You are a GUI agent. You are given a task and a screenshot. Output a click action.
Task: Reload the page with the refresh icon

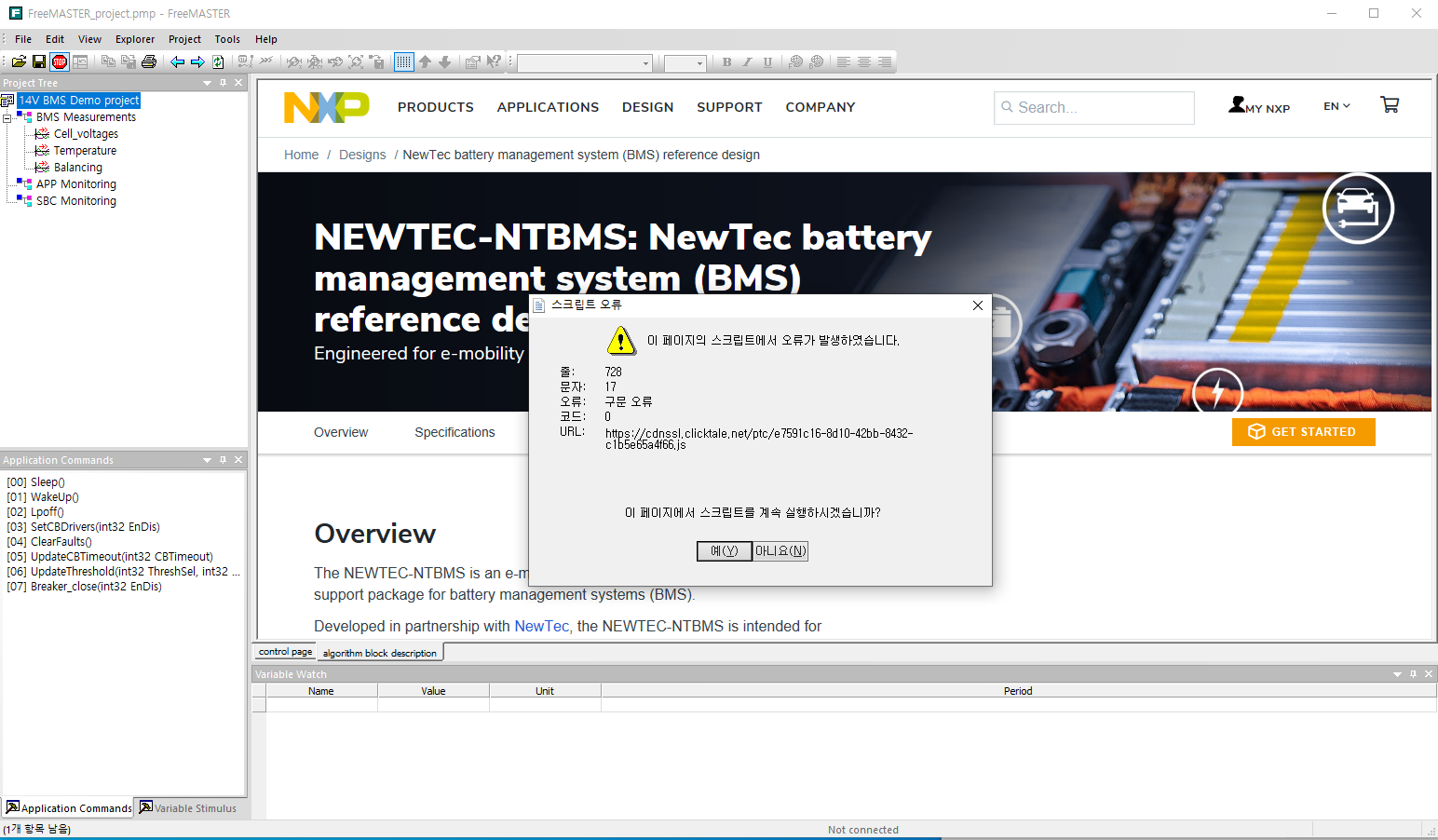217,61
